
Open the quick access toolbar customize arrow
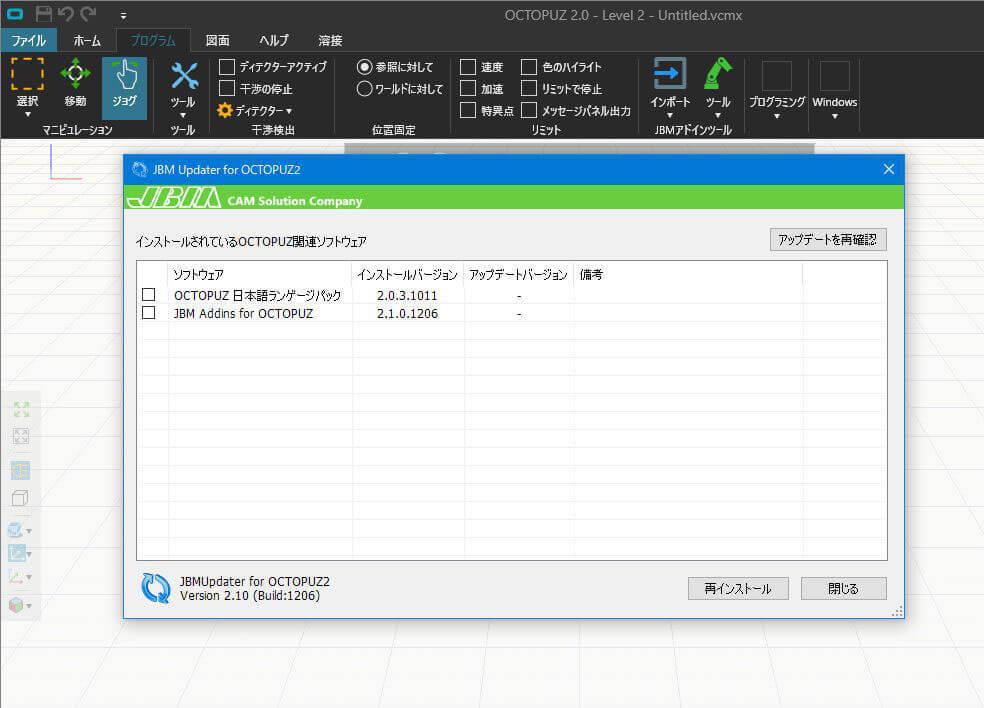123,15
